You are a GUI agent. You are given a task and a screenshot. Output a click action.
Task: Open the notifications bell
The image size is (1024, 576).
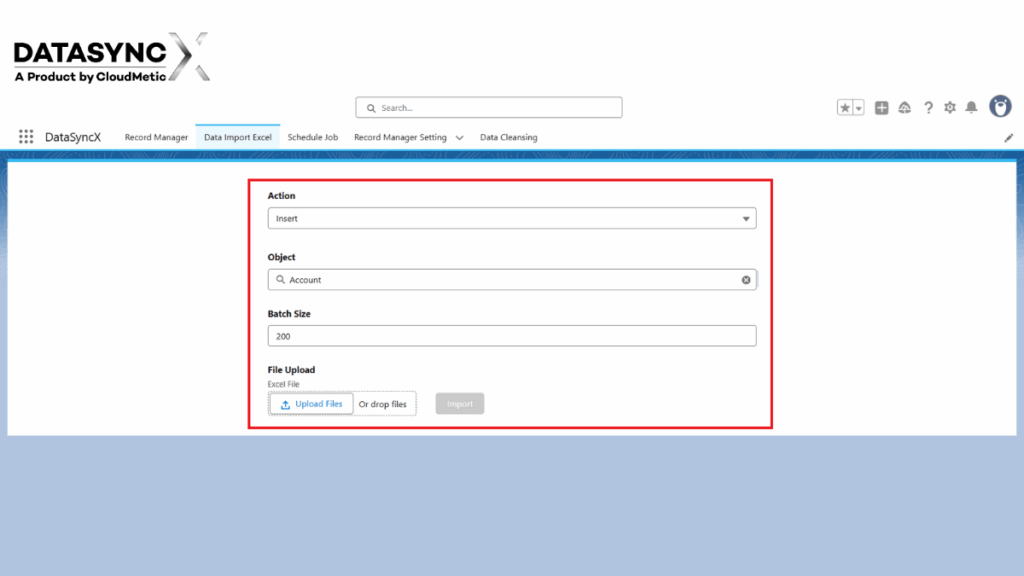pyautogui.click(x=973, y=107)
